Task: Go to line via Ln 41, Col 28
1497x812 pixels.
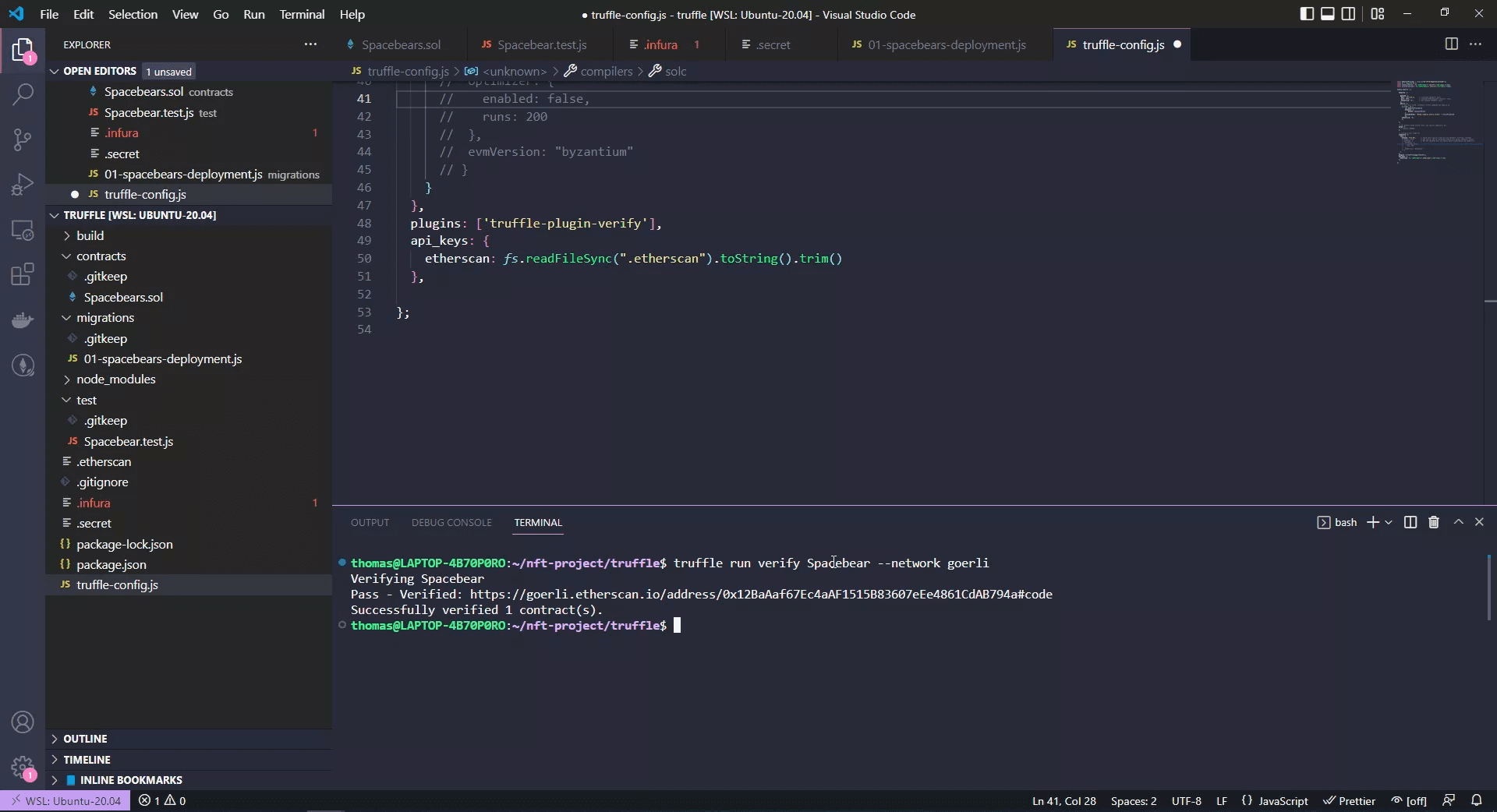Action: pos(1063,800)
